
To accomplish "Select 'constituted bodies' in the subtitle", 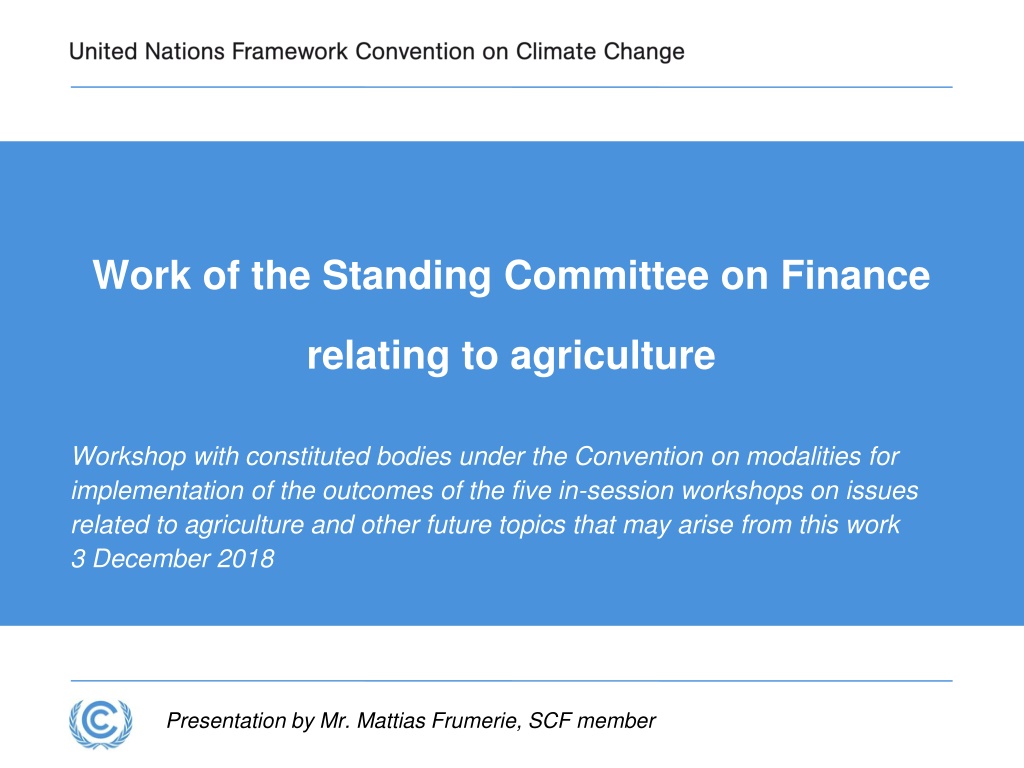I will click(x=349, y=456).
